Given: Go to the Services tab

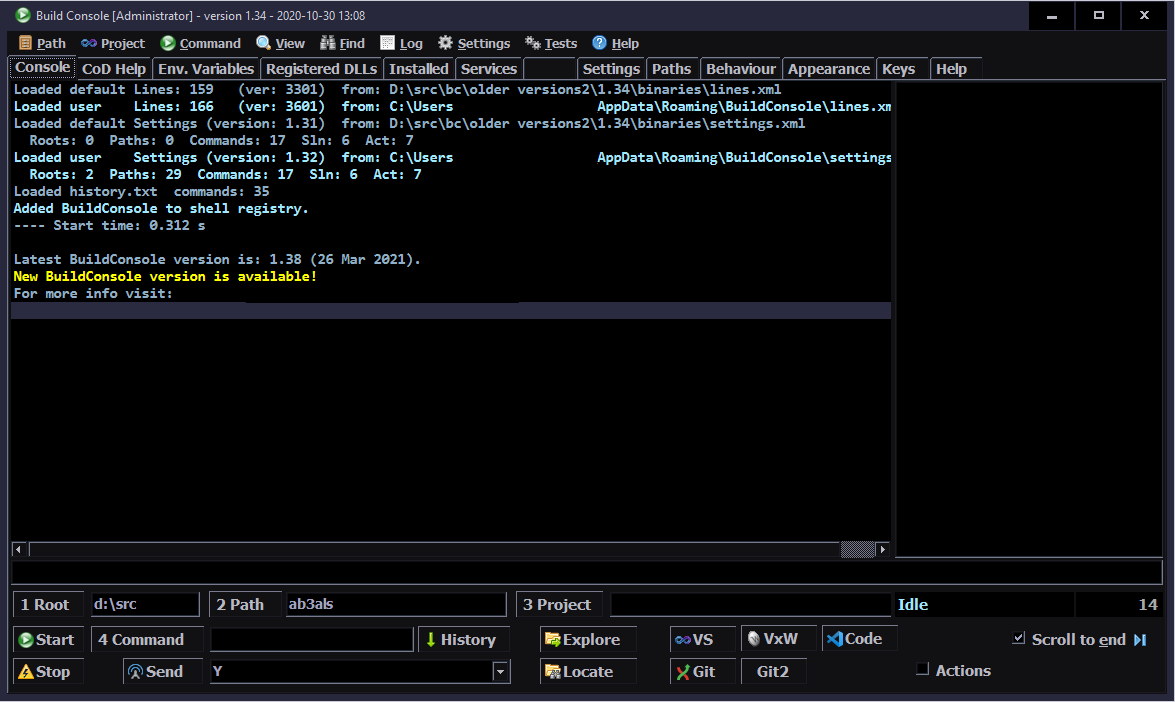Looking at the screenshot, I should tap(489, 69).
